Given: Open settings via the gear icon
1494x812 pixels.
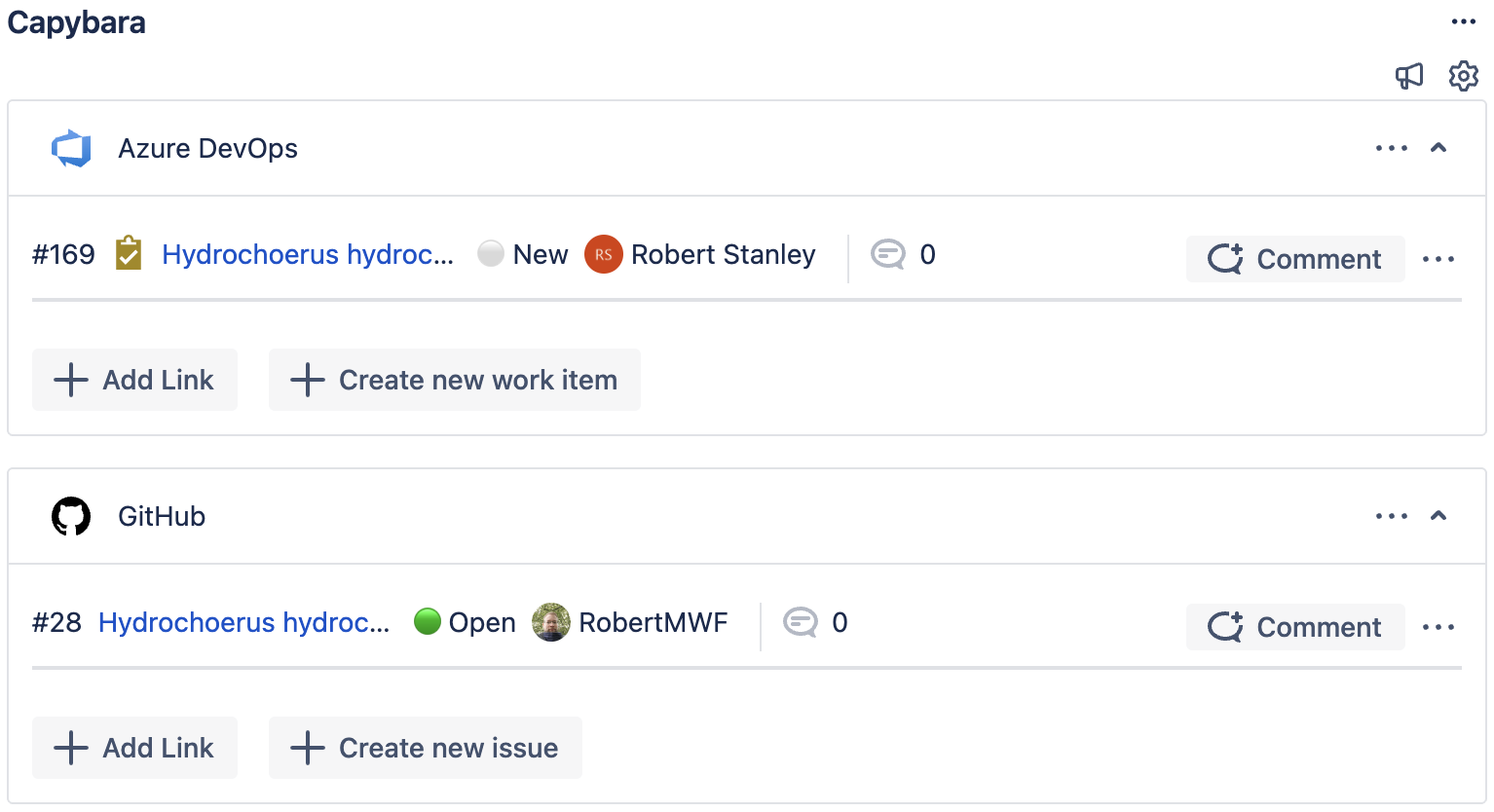Looking at the screenshot, I should pos(1463,76).
